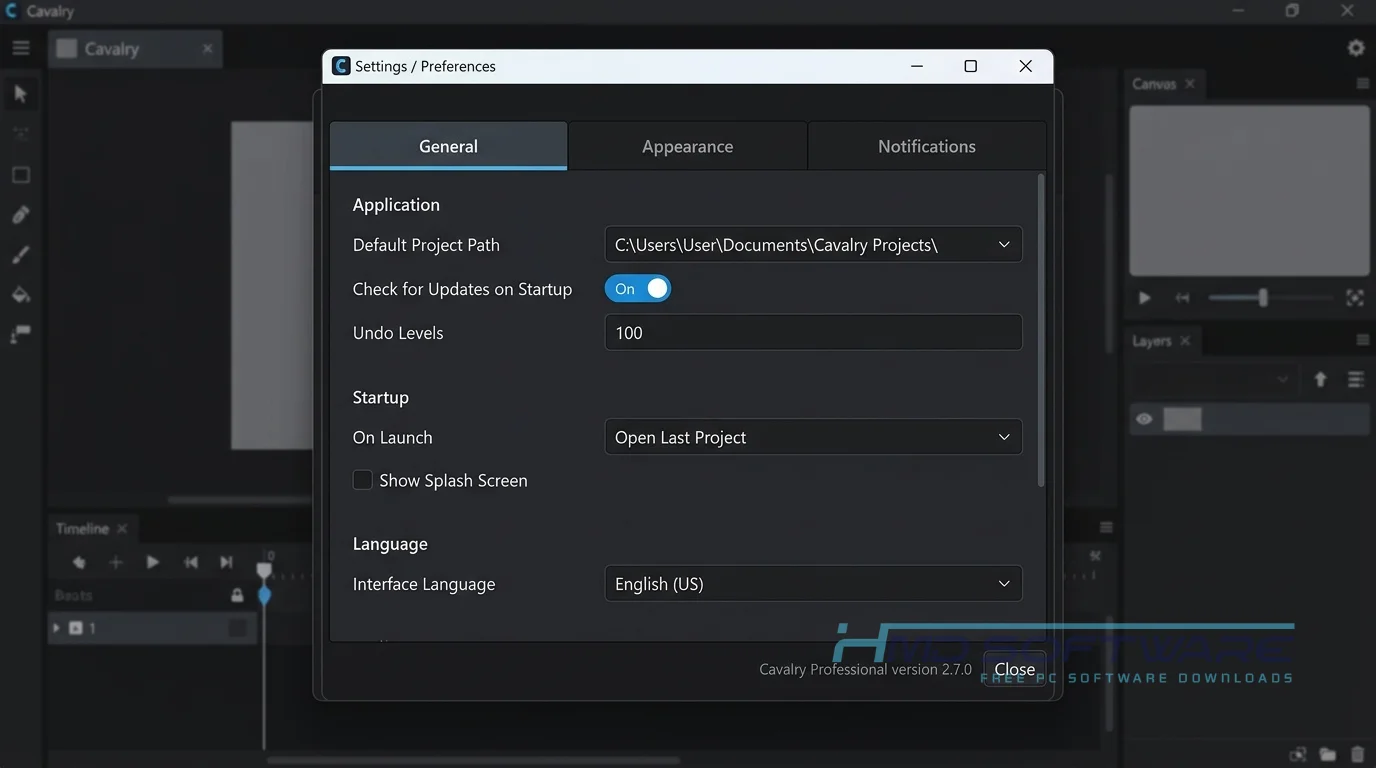Open the Interface Language dropdown
Screen dimensions: 1376x768
point(813,584)
